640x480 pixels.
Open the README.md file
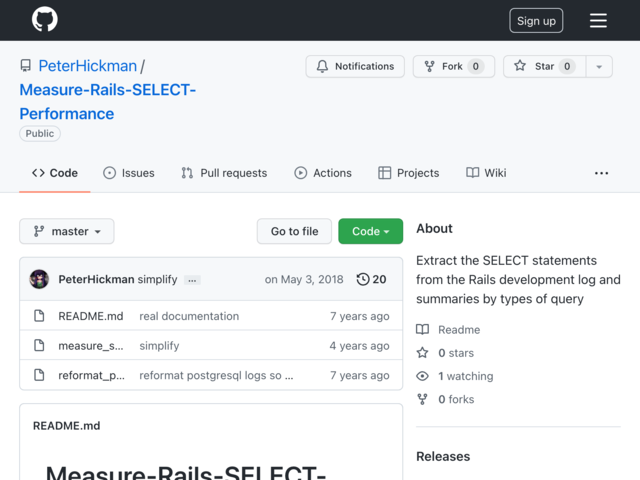[91, 316]
